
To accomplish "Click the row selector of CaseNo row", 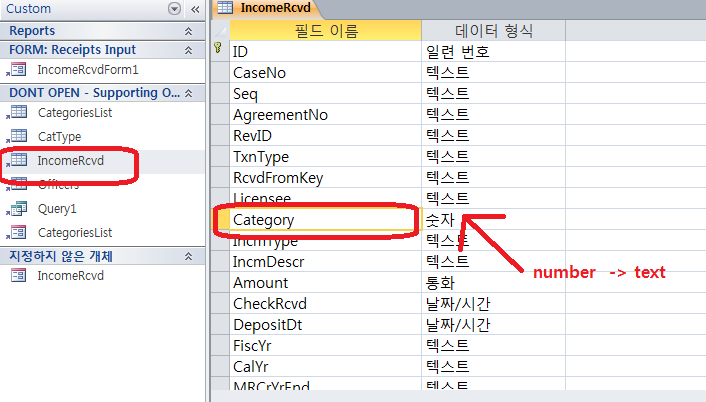I will point(220,72).
